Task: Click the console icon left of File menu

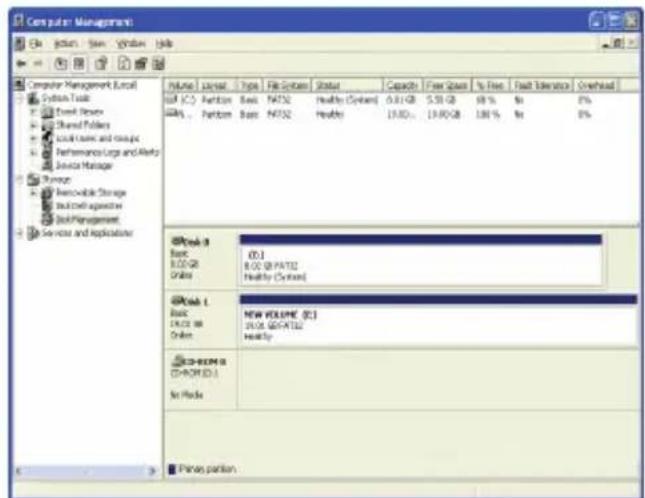Action: (20, 43)
